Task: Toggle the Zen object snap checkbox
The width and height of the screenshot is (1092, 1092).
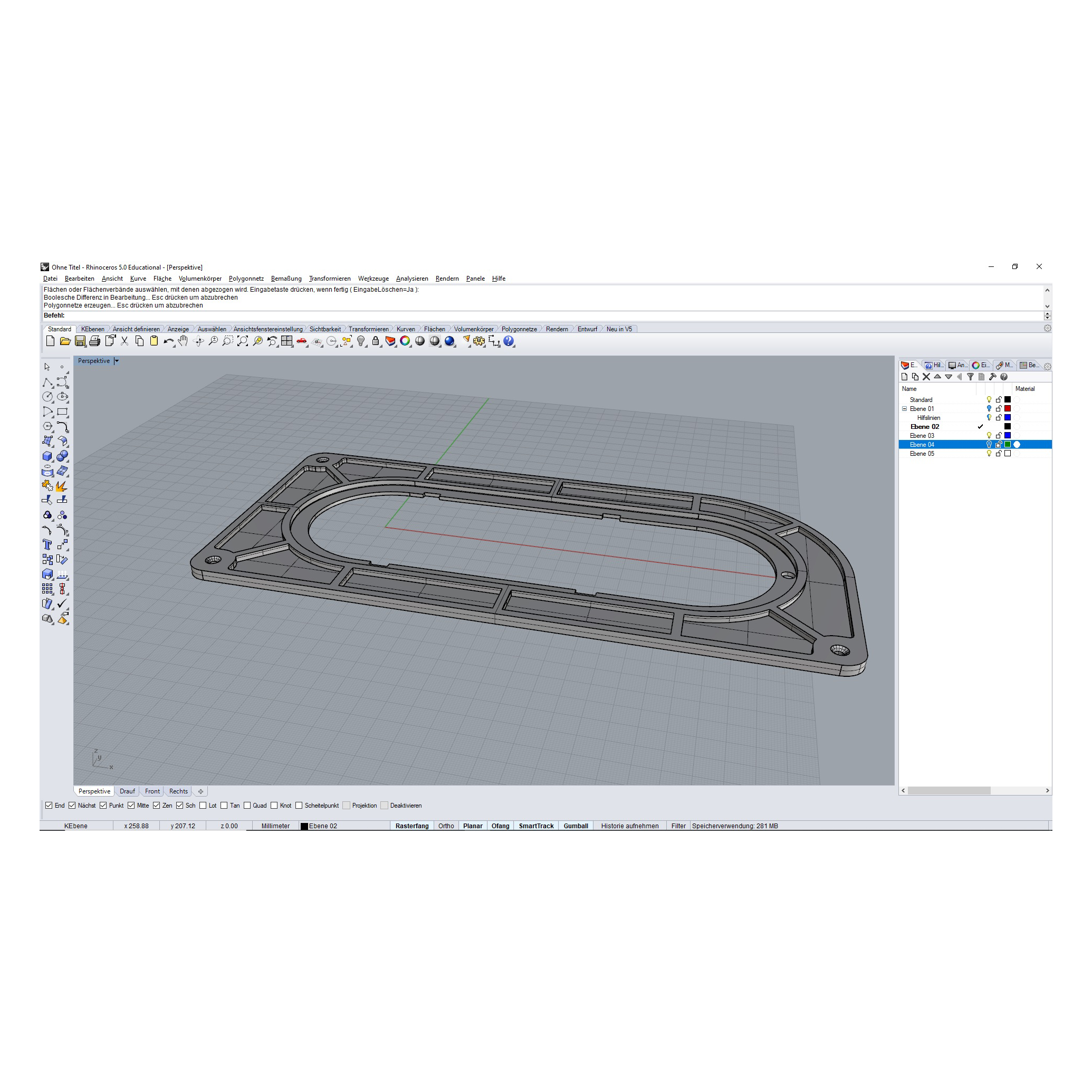Action: point(157,806)
